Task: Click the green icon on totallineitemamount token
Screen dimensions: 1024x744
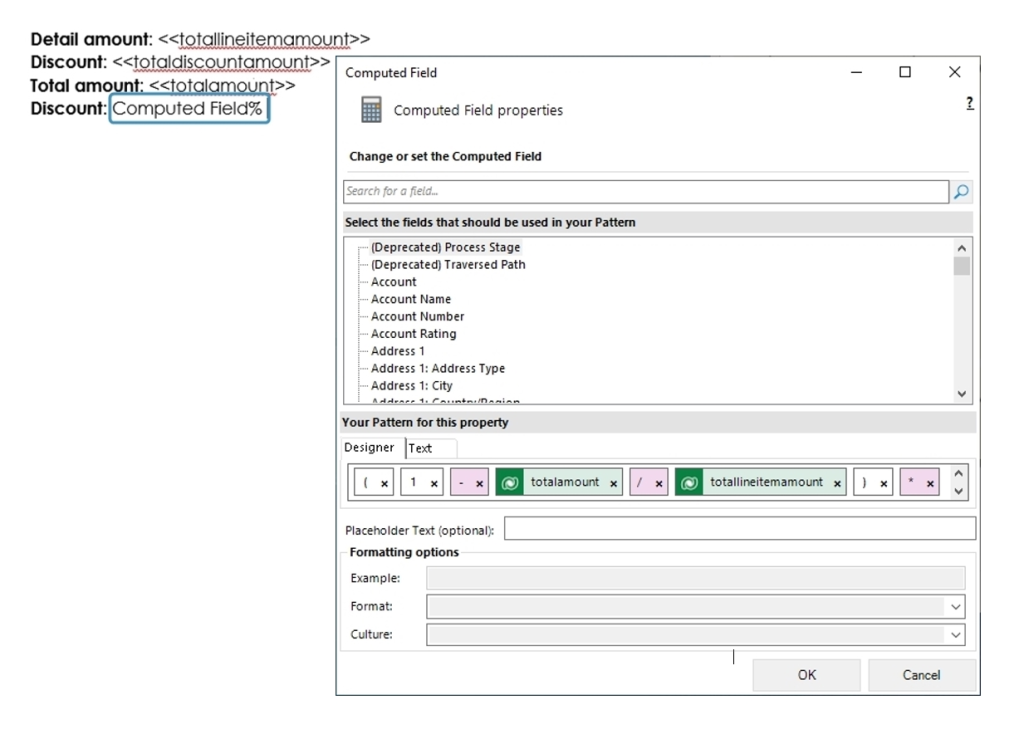Action: 689,483
